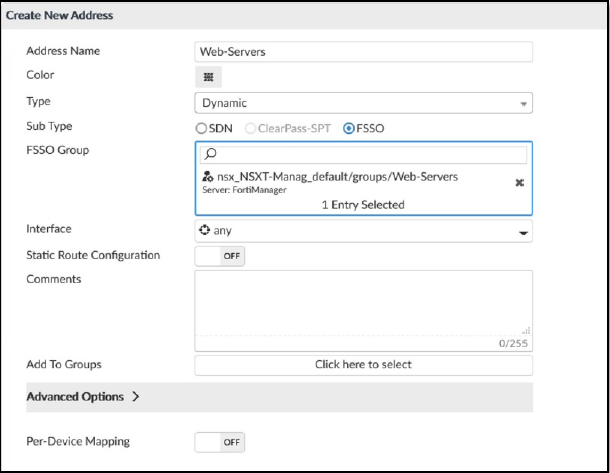Type in the FSSO Group search box
Image resolution: width=610 pixels, height=473 pixels.
click(x=370, y=154)
